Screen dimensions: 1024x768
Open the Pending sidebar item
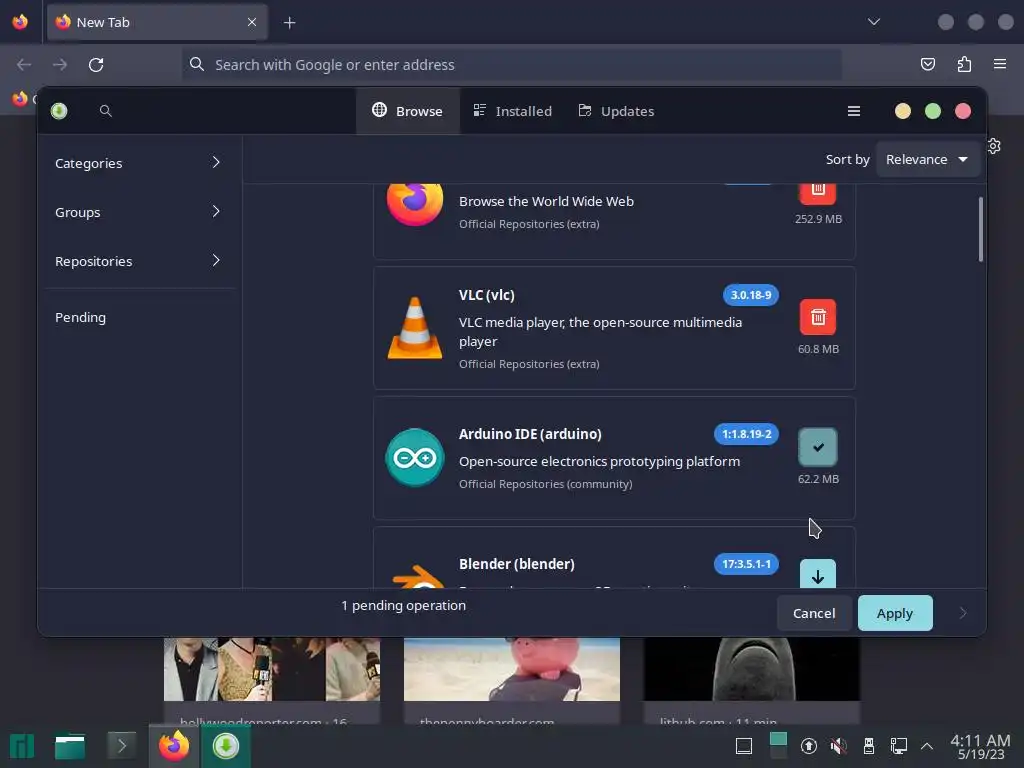coord(80,317)
